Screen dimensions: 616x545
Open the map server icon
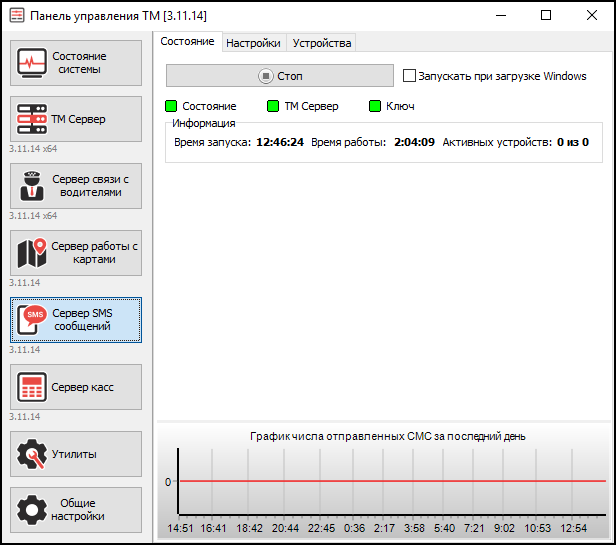[32, 253]
